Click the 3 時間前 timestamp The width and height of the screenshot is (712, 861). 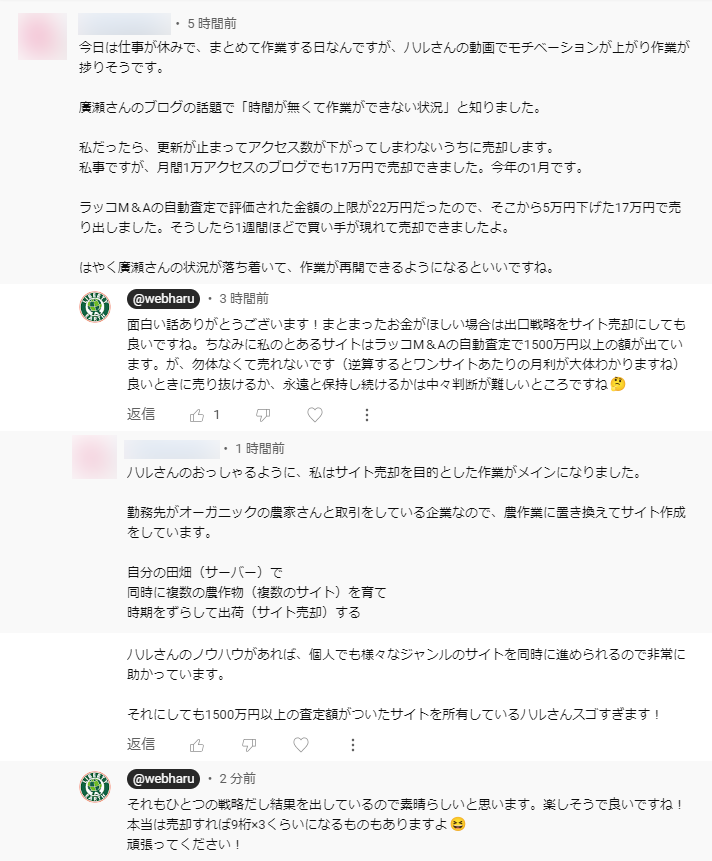click(244, 299)
